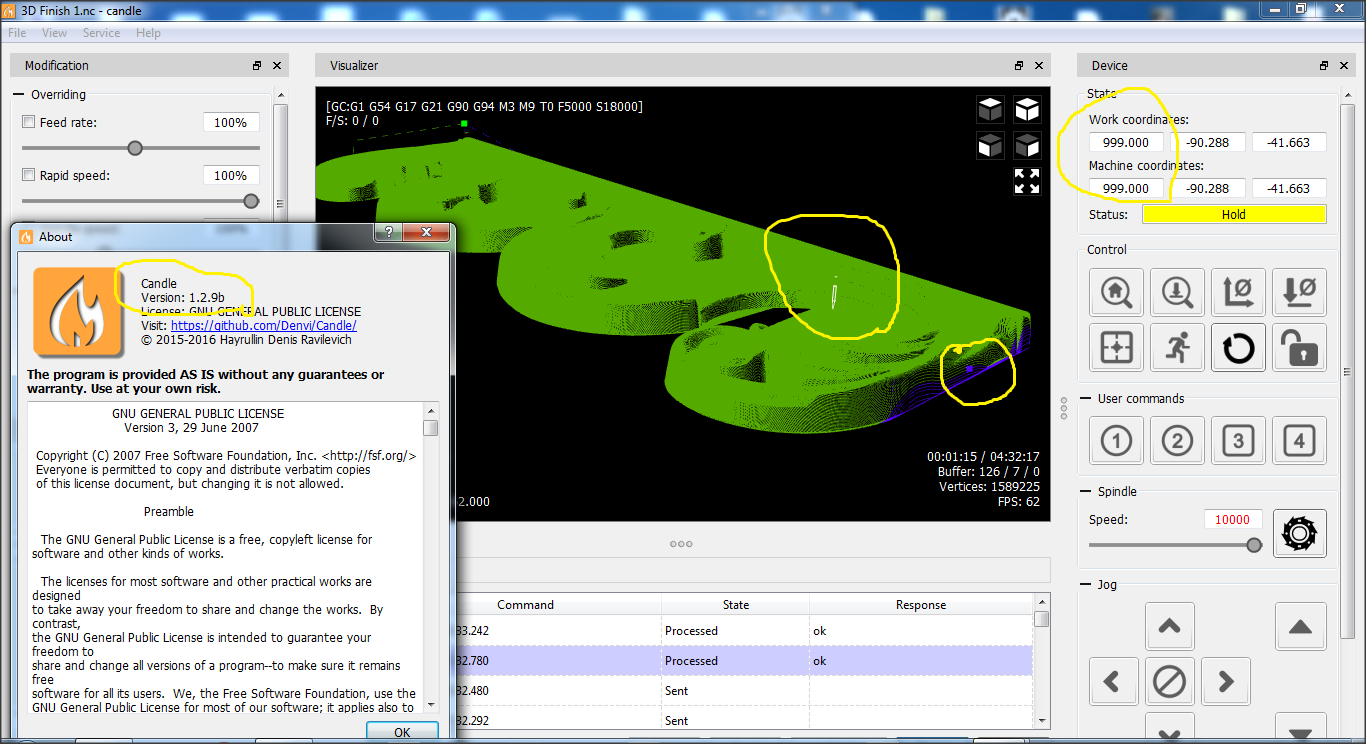Zero the XY work coordinates
Screen dimensions: 1366x744
click(1238, 293)
